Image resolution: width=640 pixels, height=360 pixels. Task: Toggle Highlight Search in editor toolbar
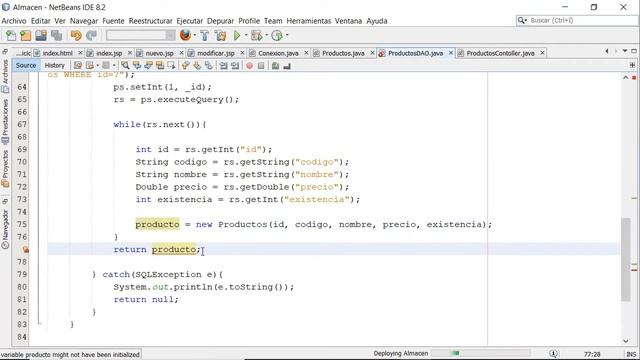[160, 65]
